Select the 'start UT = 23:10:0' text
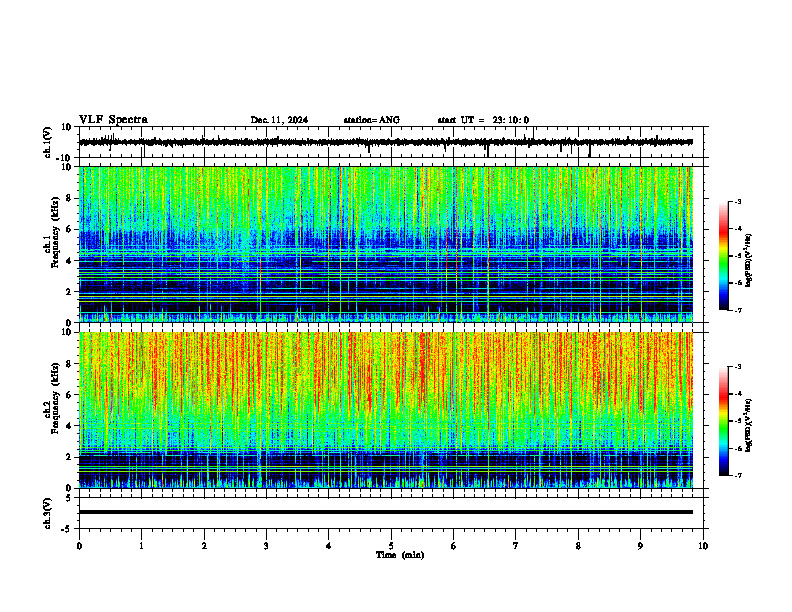 coord(483,120)
